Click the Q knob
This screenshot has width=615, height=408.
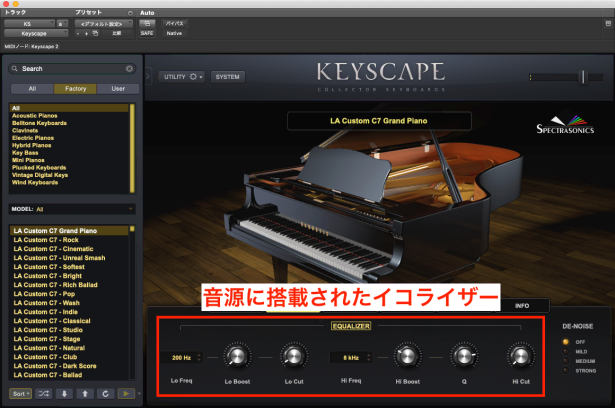[464, 357]
